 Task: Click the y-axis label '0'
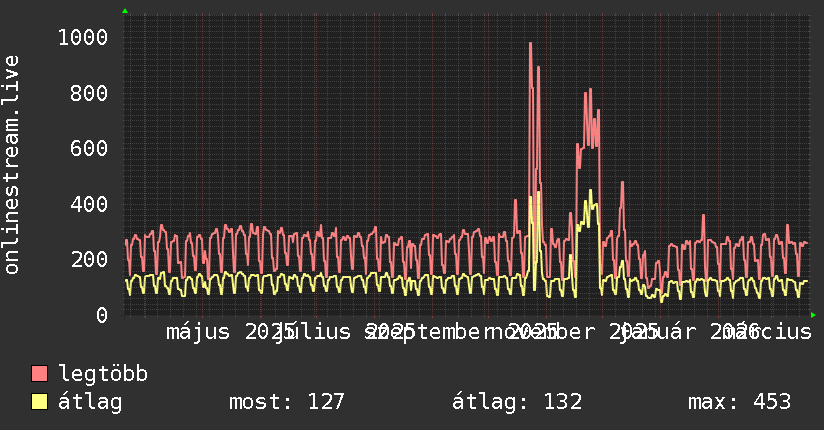102,315
